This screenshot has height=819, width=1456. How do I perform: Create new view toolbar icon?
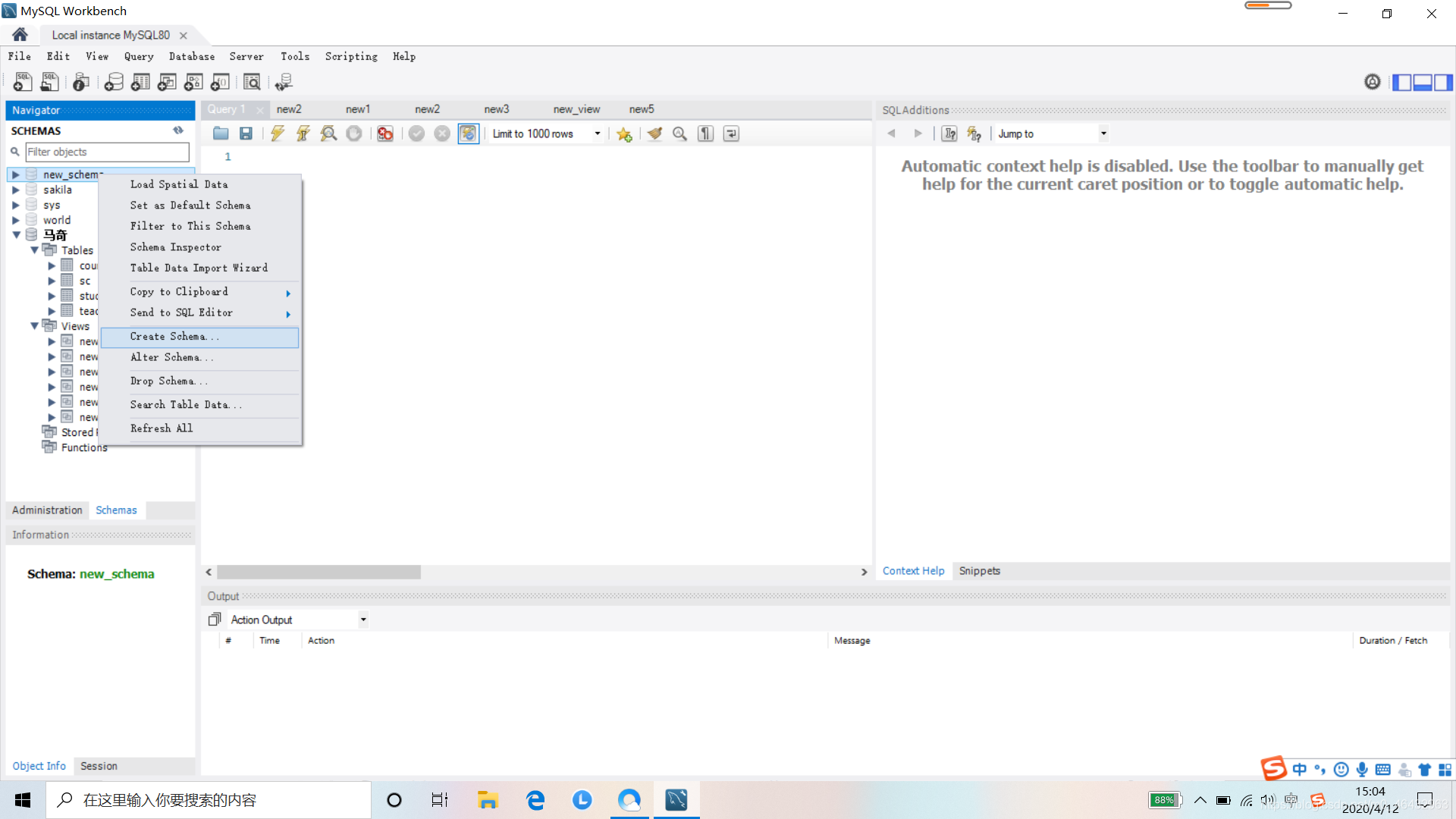pos(167,82)
